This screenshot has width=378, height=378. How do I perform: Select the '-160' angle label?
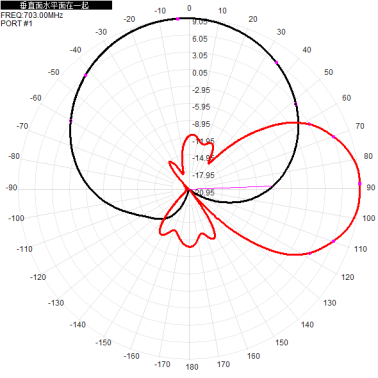point(132,356)
